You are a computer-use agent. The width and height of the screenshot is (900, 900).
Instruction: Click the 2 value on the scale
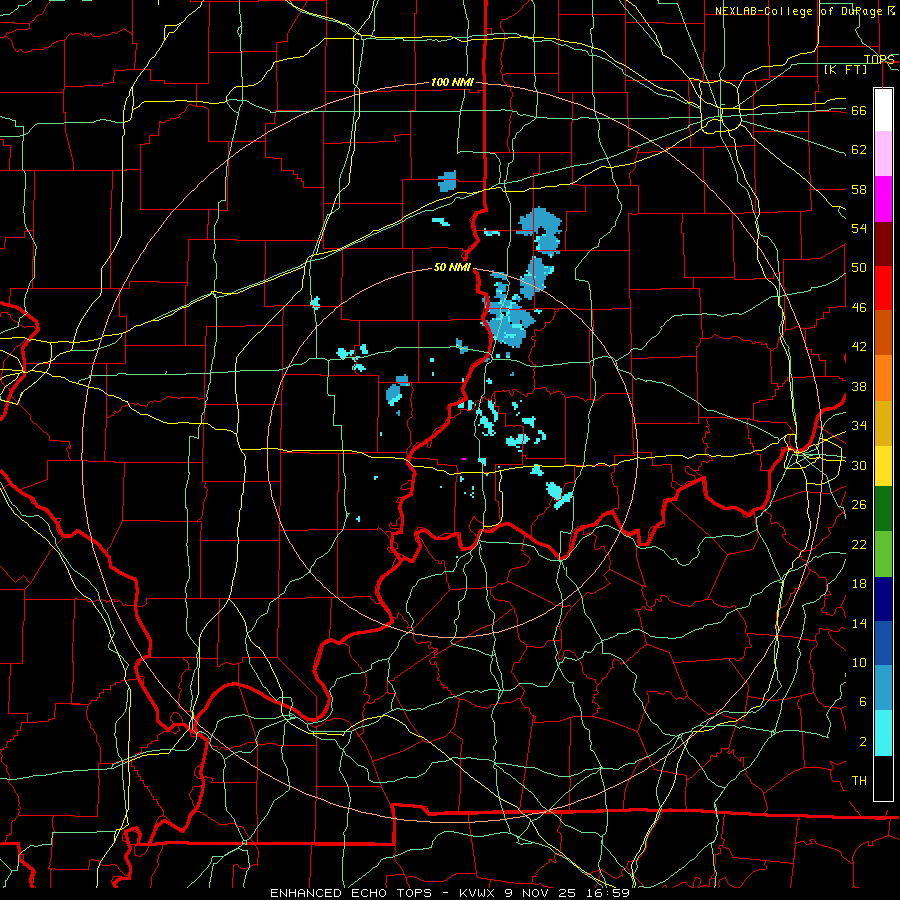coord(863,742)
